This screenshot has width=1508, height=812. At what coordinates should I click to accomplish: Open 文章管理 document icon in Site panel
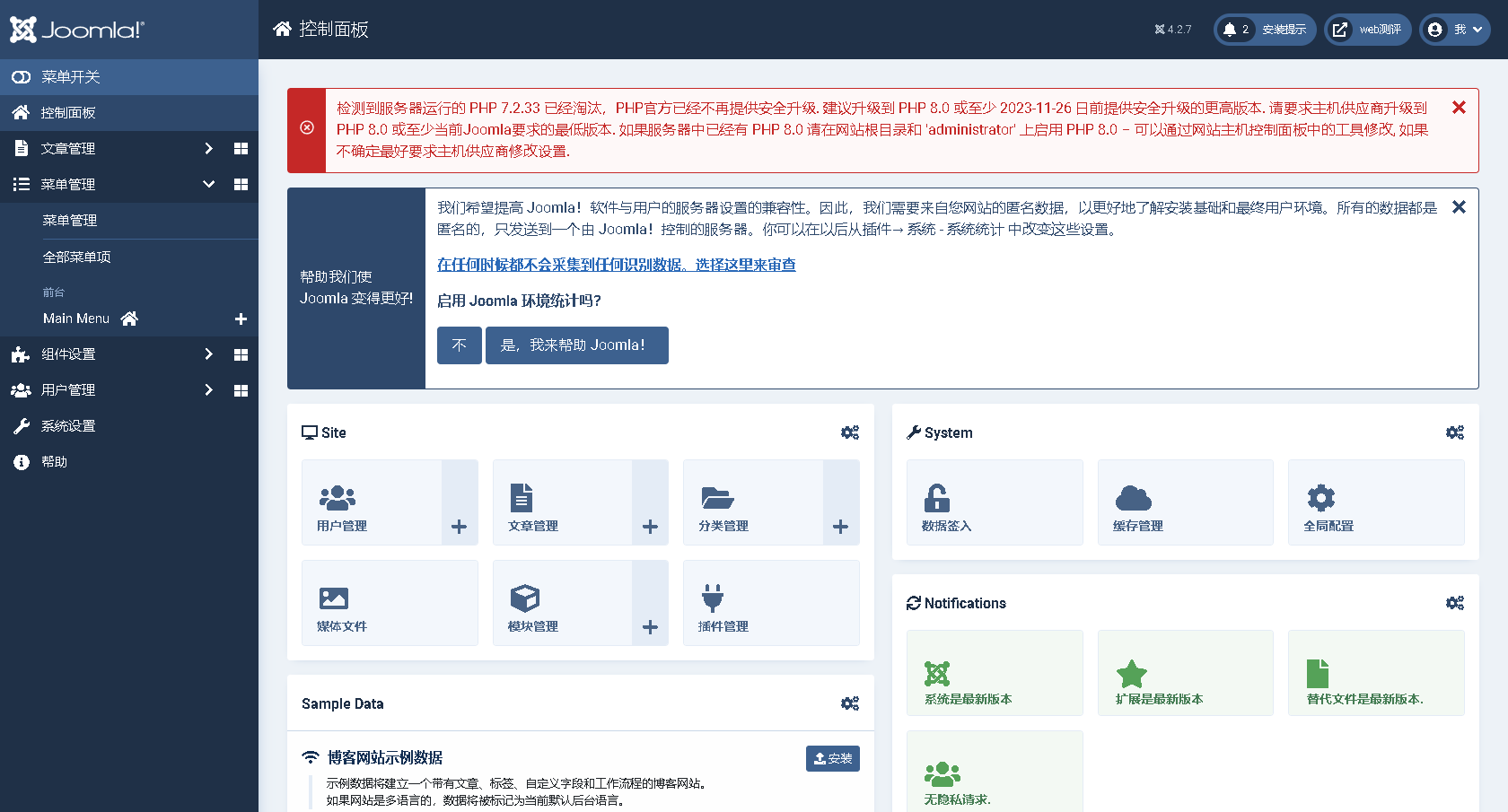click(523, 498)
